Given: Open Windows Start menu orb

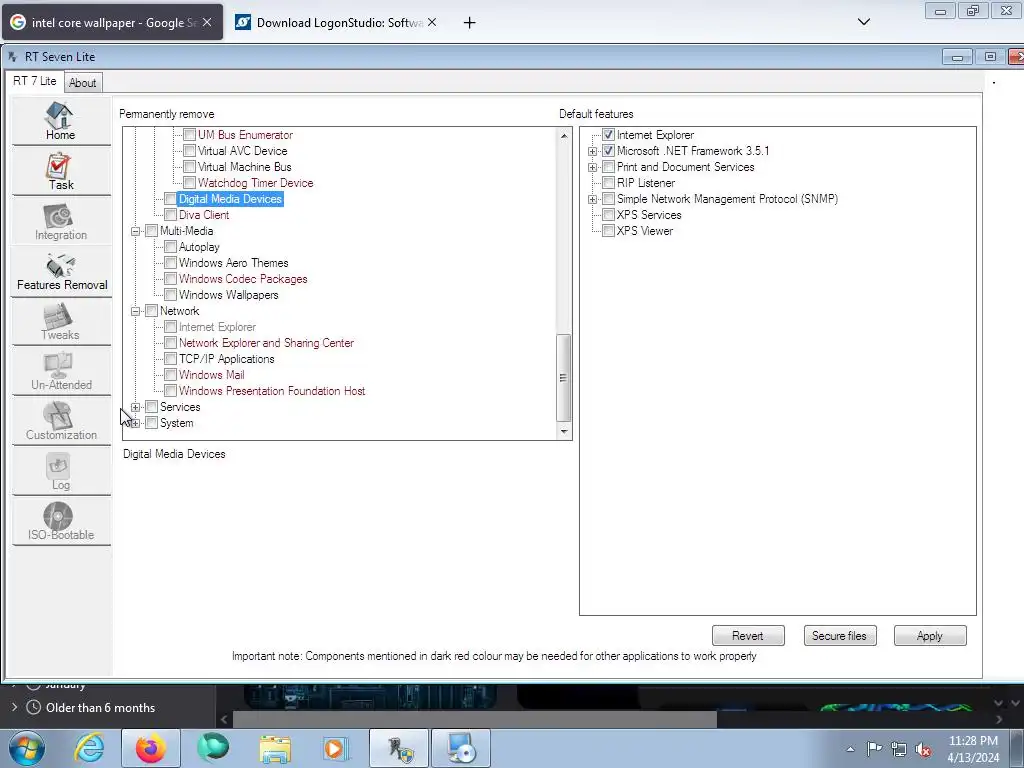Looking at the screenshot, I should click(27, 748).
